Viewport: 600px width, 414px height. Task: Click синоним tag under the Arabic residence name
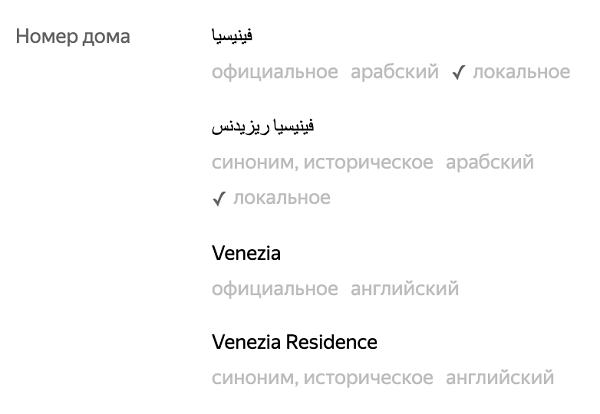coord(254,162)
